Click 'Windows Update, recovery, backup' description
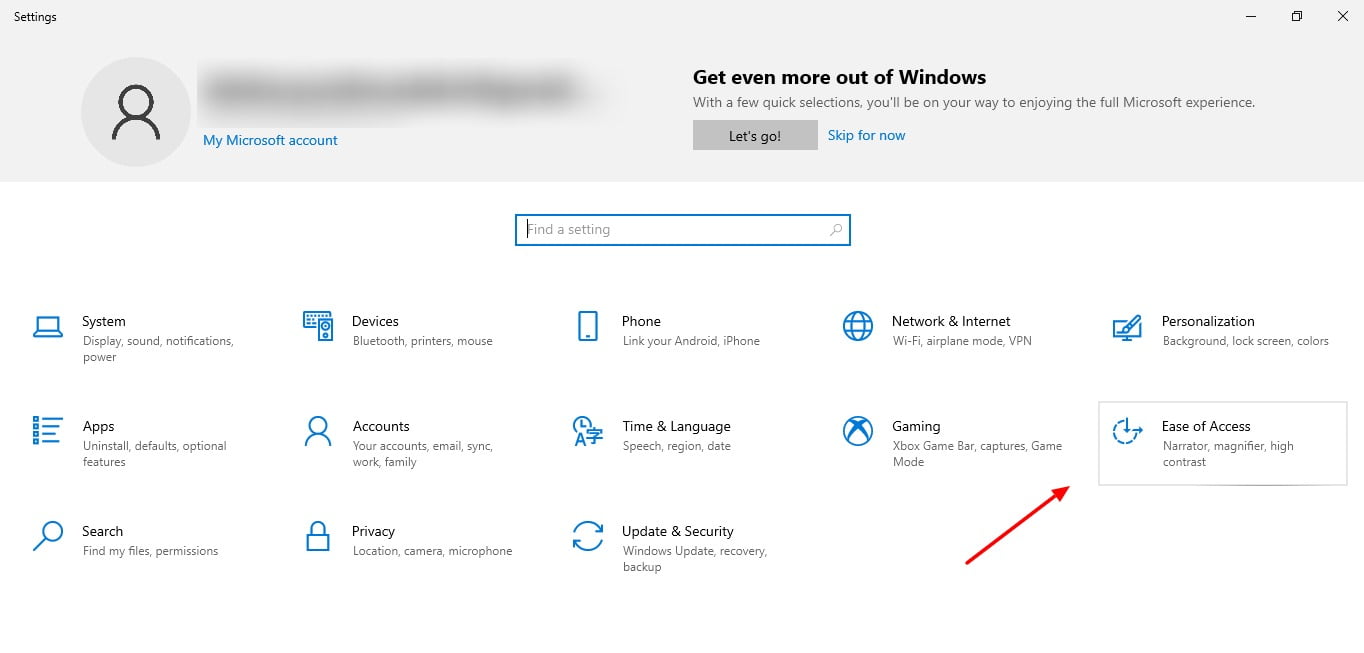 point(694,559)
